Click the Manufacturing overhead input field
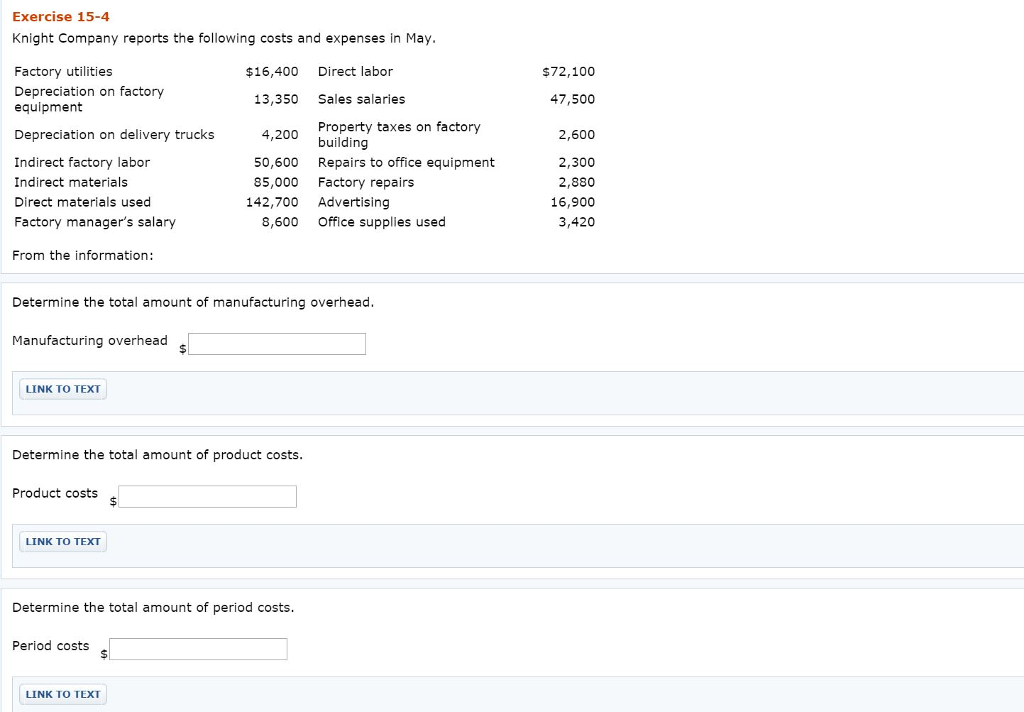The height and width of the screenshot is (712, 1024). pyautogui.click(x=277, y=344)
